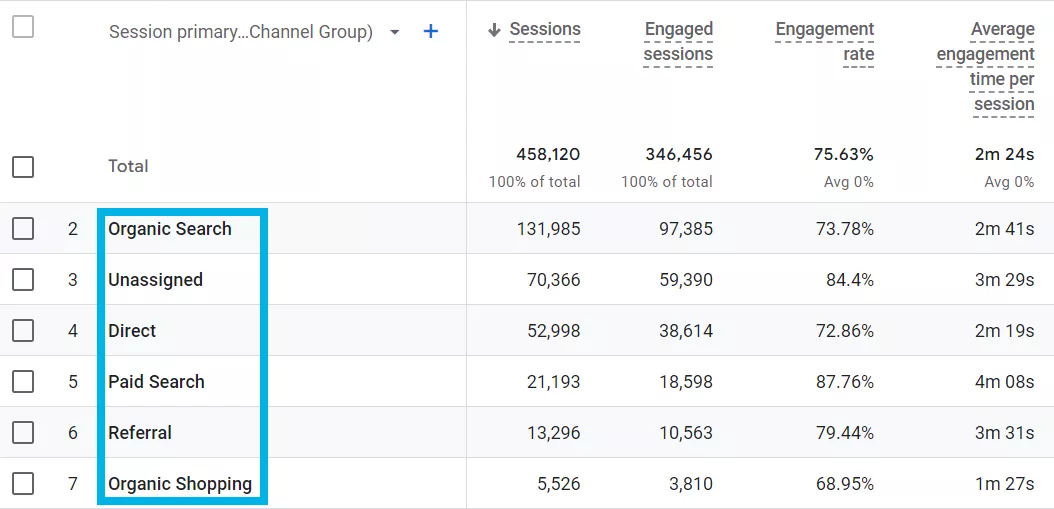Click total engaged sessions value 346,456

(x=679, y=155)
